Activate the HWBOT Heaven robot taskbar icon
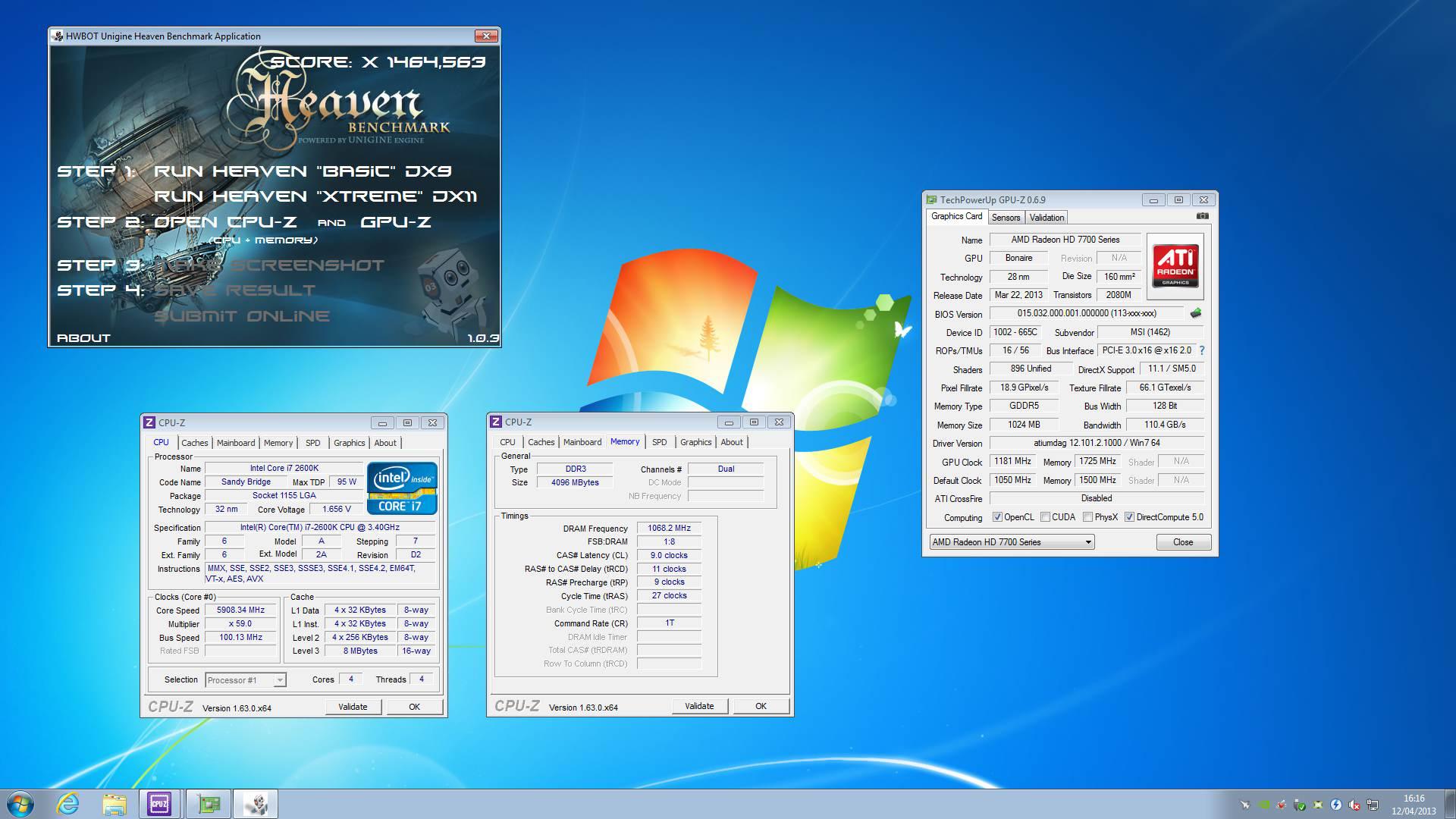The image size is (1456, 819). click(x=256, y=804)
